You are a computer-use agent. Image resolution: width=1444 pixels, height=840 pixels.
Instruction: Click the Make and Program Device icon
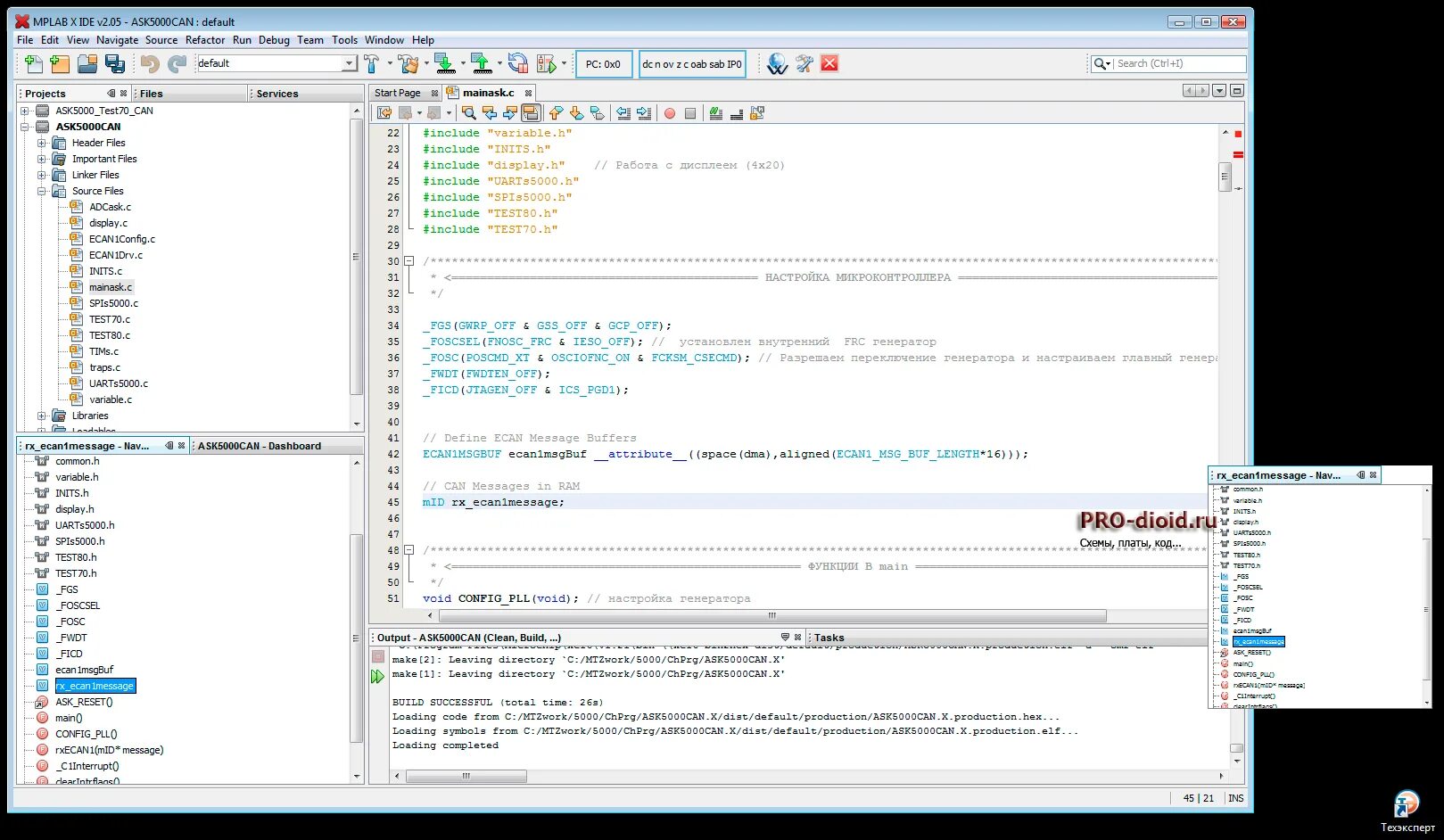coord(444,63)
